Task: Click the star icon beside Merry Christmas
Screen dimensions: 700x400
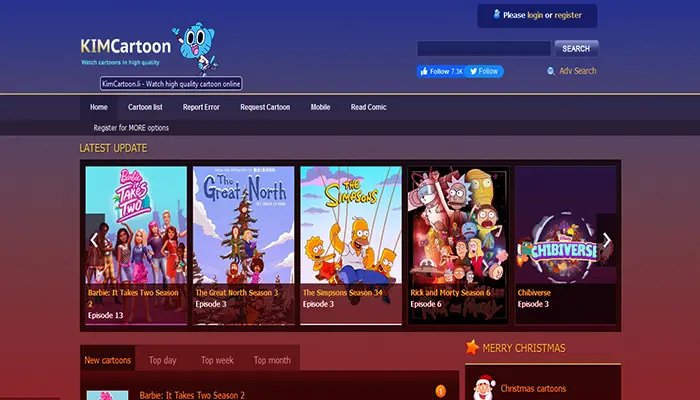Action: 472,347
